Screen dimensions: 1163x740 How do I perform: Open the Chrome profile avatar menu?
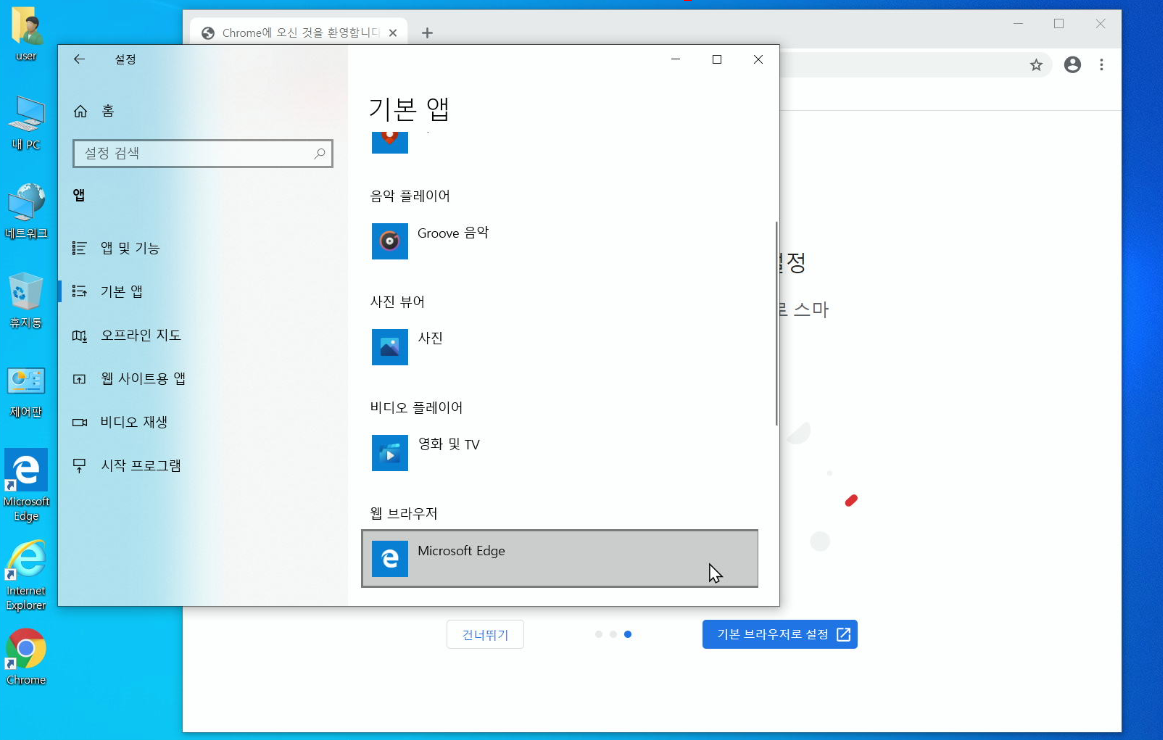(x=1073, y=65)
